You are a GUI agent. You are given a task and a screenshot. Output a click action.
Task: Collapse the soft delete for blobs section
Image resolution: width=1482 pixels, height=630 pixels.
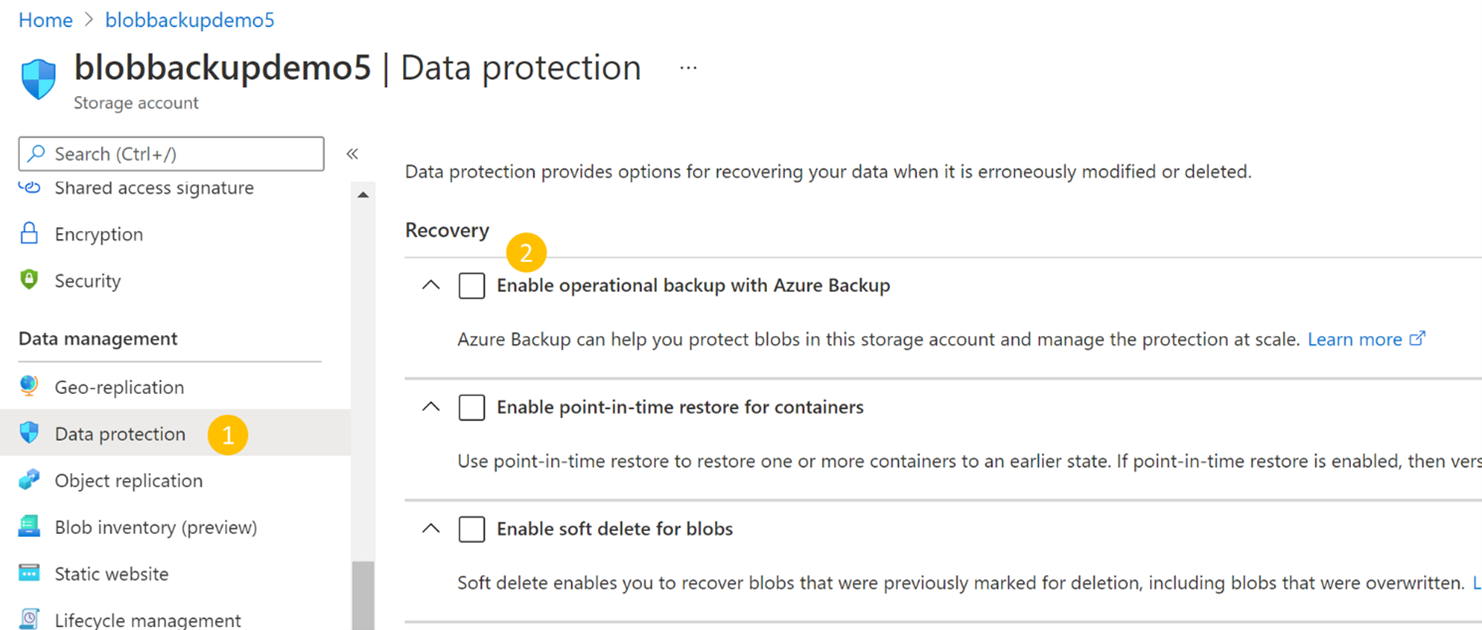pos(430,529)
